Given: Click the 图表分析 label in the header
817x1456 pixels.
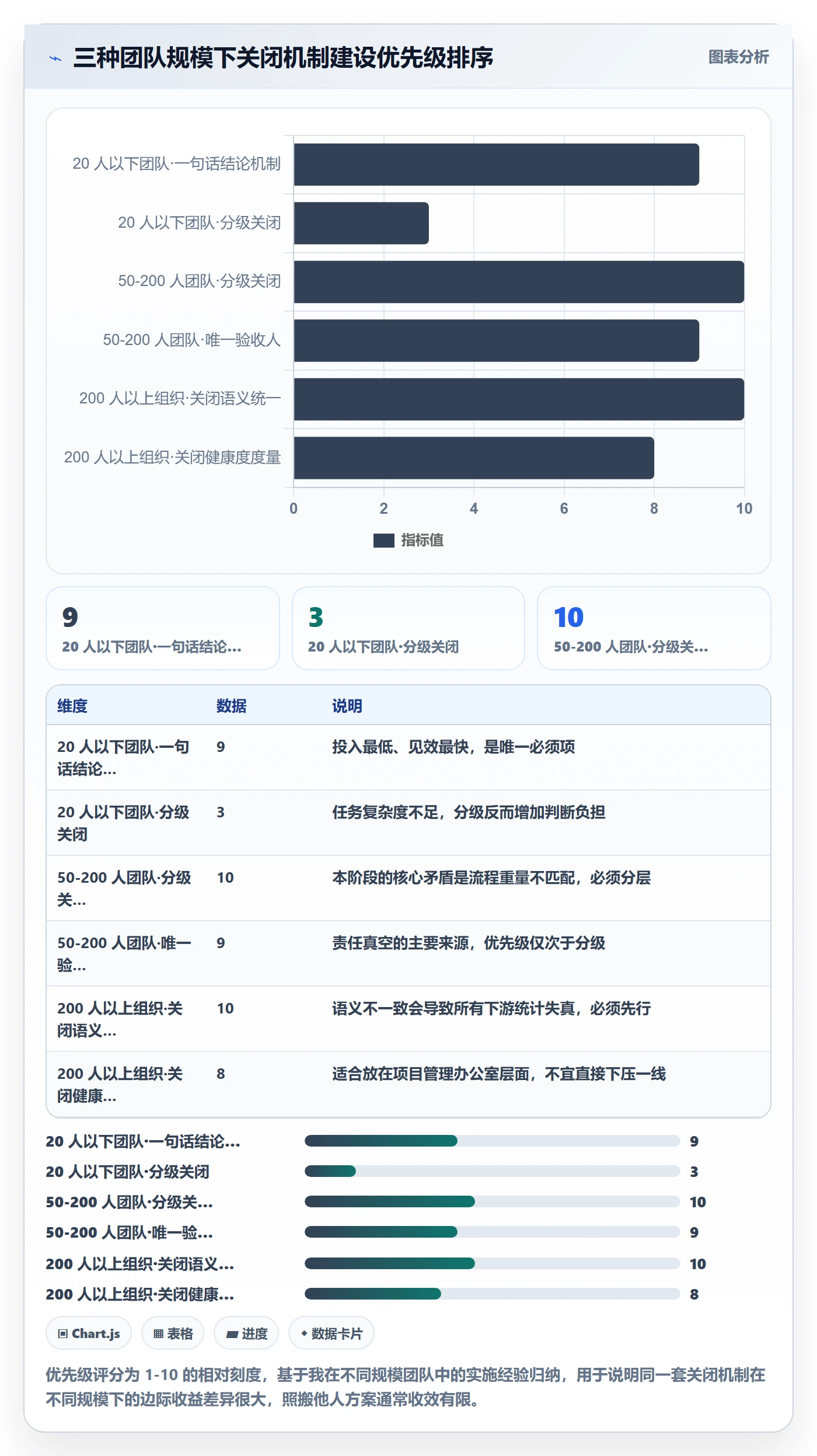Looking at the screenshot, I should tap(738, 57).
